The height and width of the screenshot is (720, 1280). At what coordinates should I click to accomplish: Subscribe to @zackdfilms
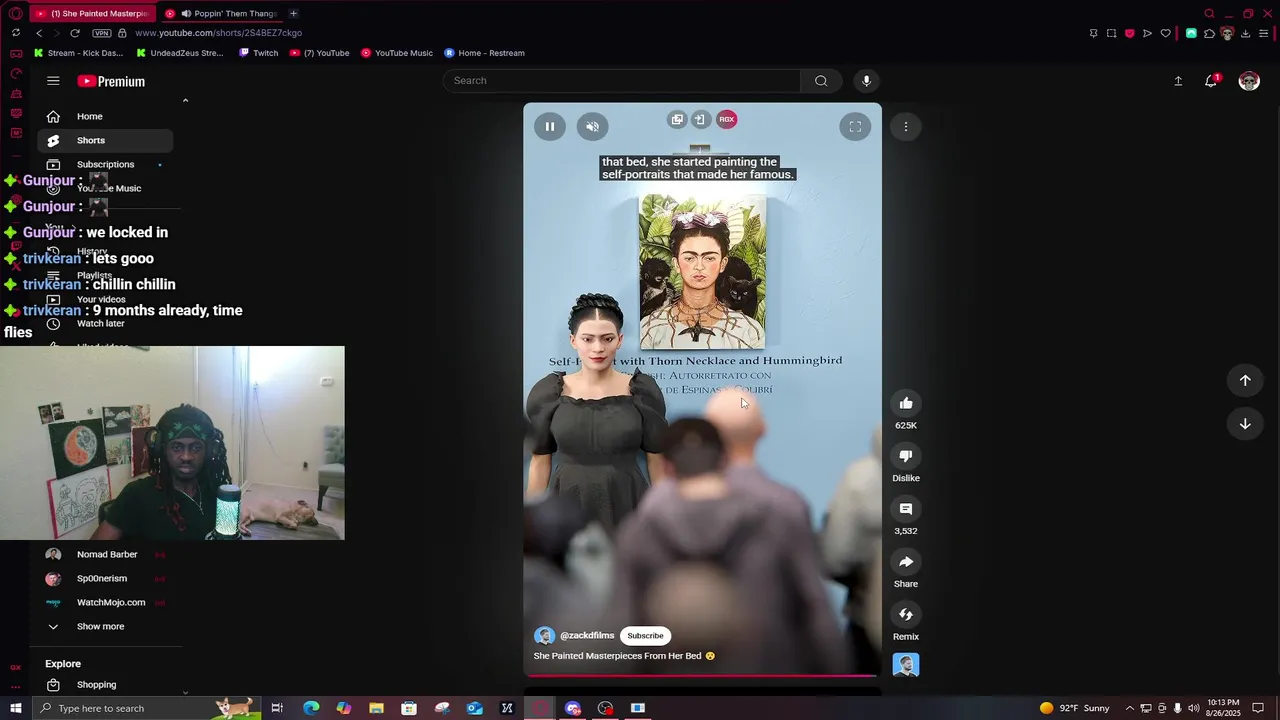click(x=645, y=636)
